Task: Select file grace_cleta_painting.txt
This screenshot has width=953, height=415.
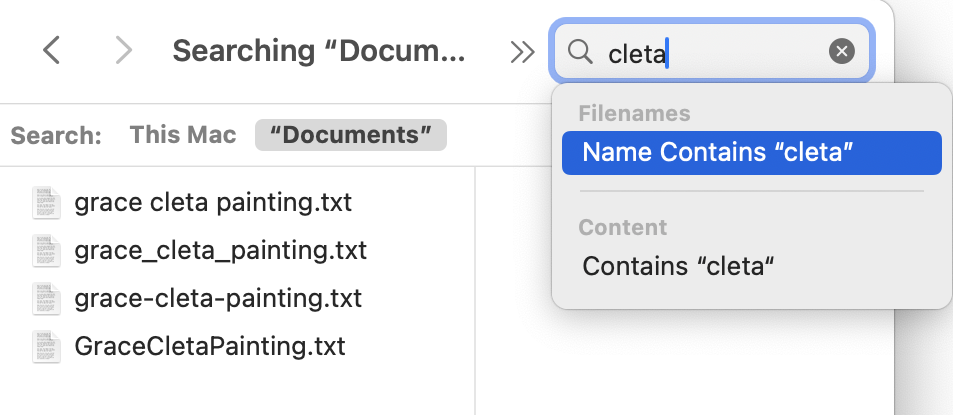Action: (x=221, y=250)
